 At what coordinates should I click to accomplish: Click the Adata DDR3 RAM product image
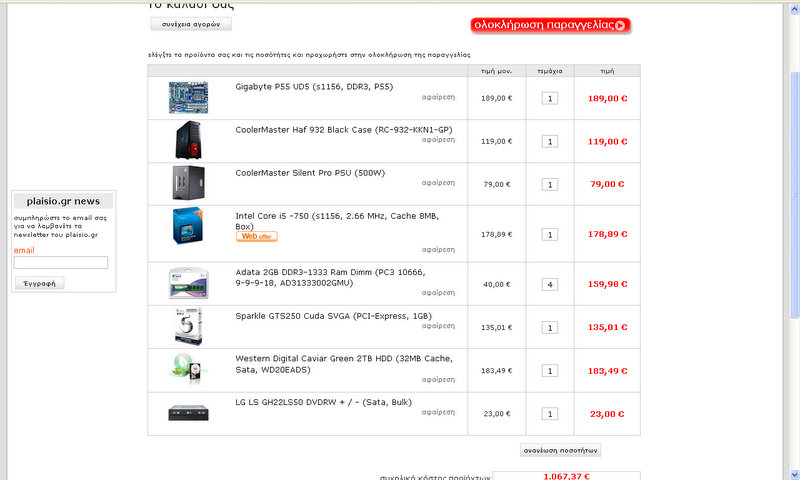coord(188,283)
